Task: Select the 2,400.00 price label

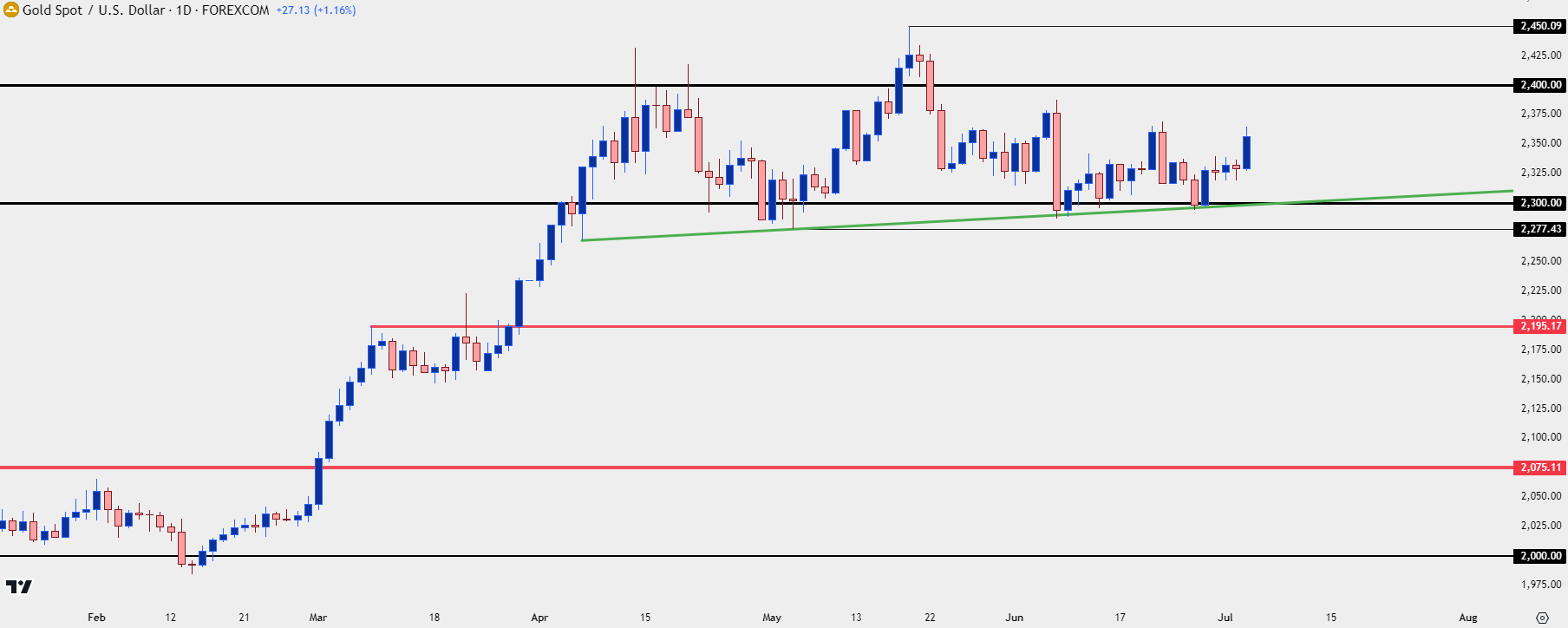Action: coord(1540,85)
